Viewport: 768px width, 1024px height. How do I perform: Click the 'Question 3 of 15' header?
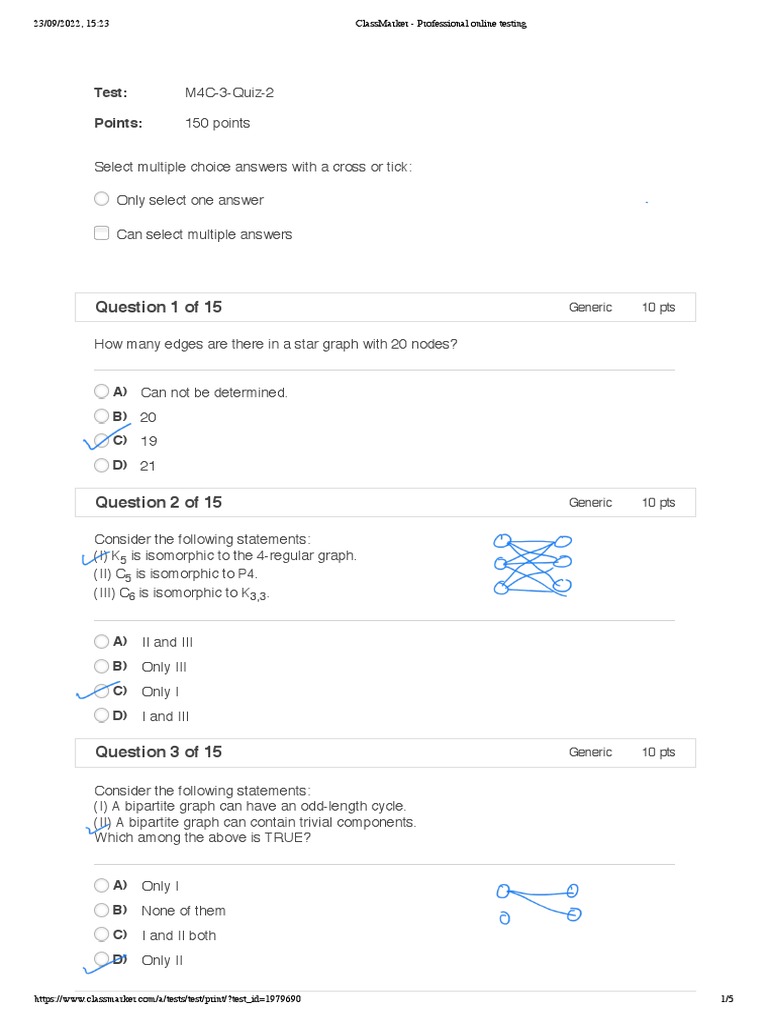(158, 752)
